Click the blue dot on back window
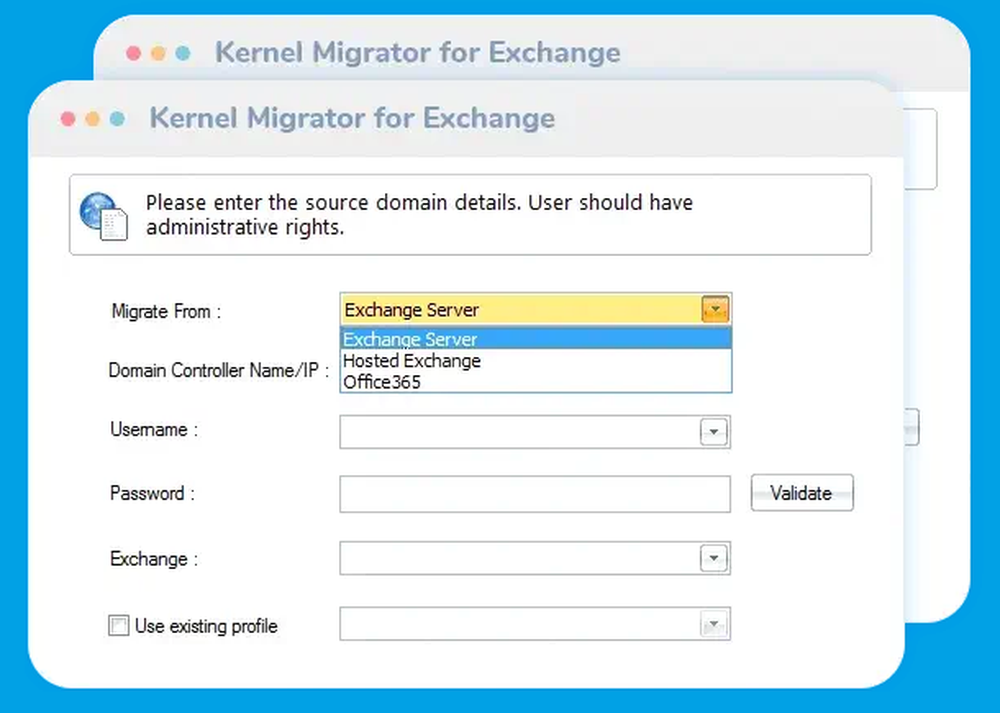 183,53
